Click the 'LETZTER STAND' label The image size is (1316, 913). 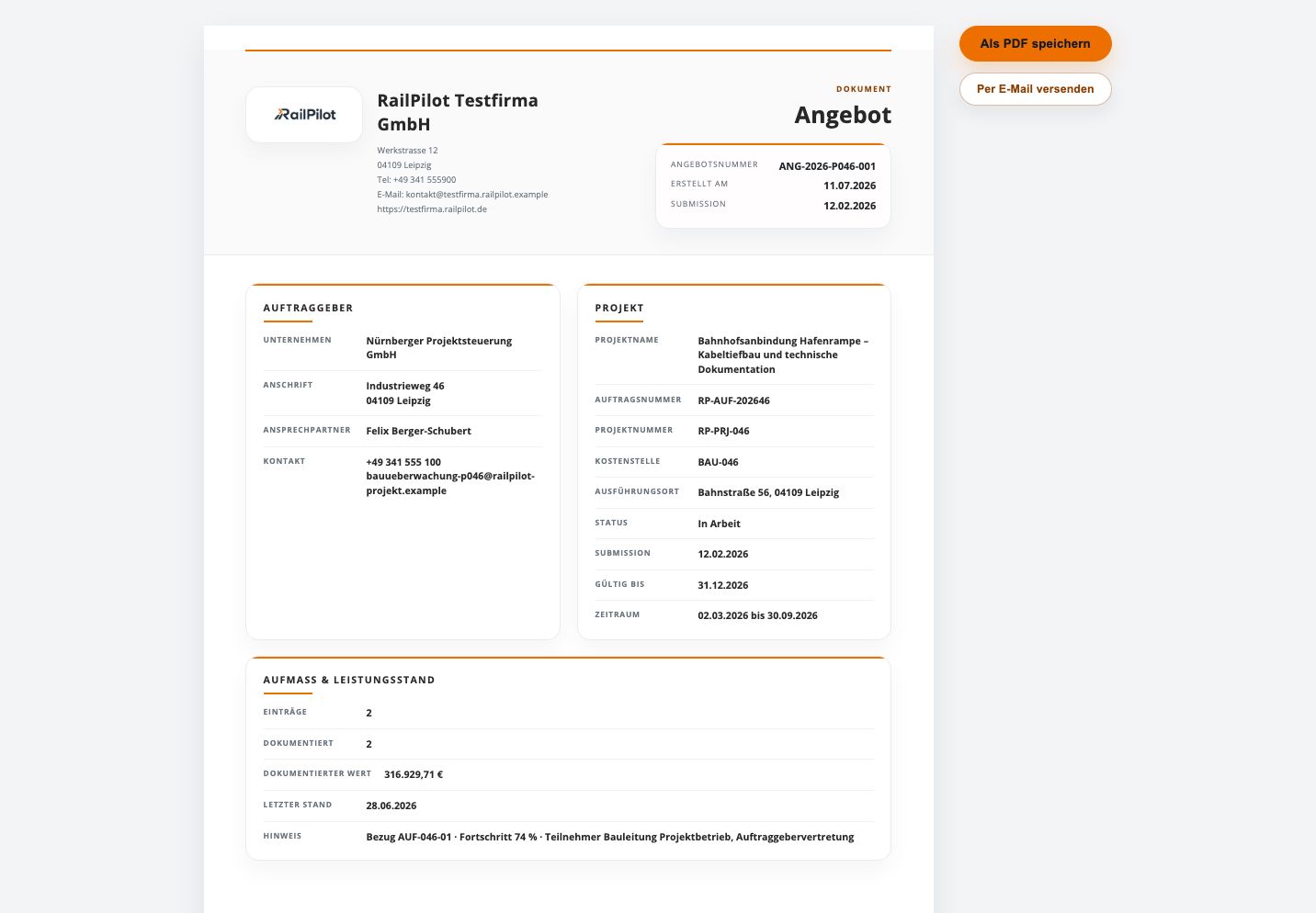[298, 805]
